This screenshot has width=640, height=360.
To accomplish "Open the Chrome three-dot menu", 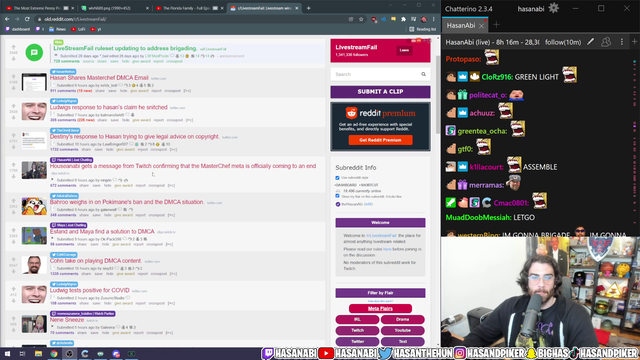I will [433, 19].
